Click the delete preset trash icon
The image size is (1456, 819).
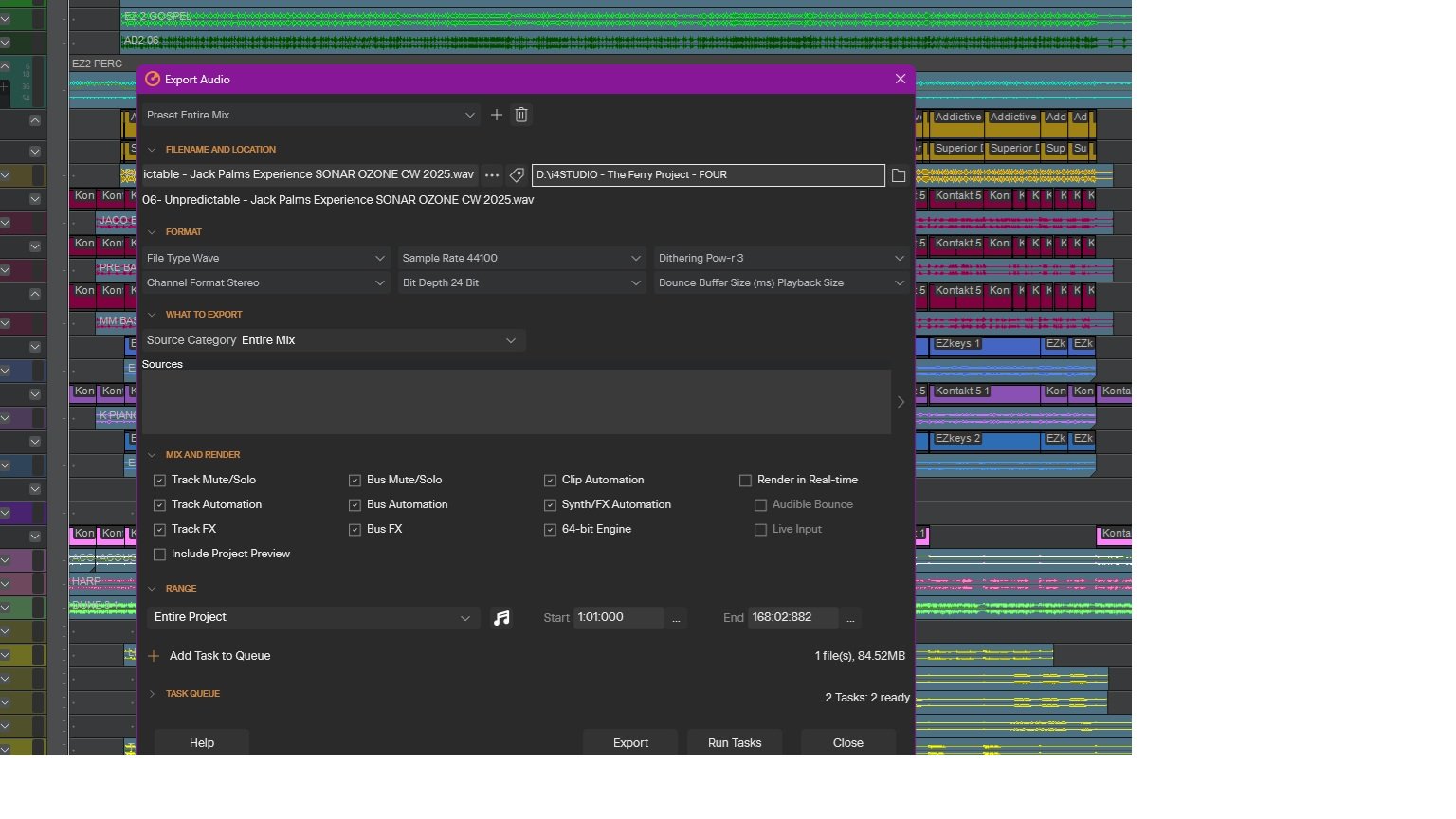point(521,115)
